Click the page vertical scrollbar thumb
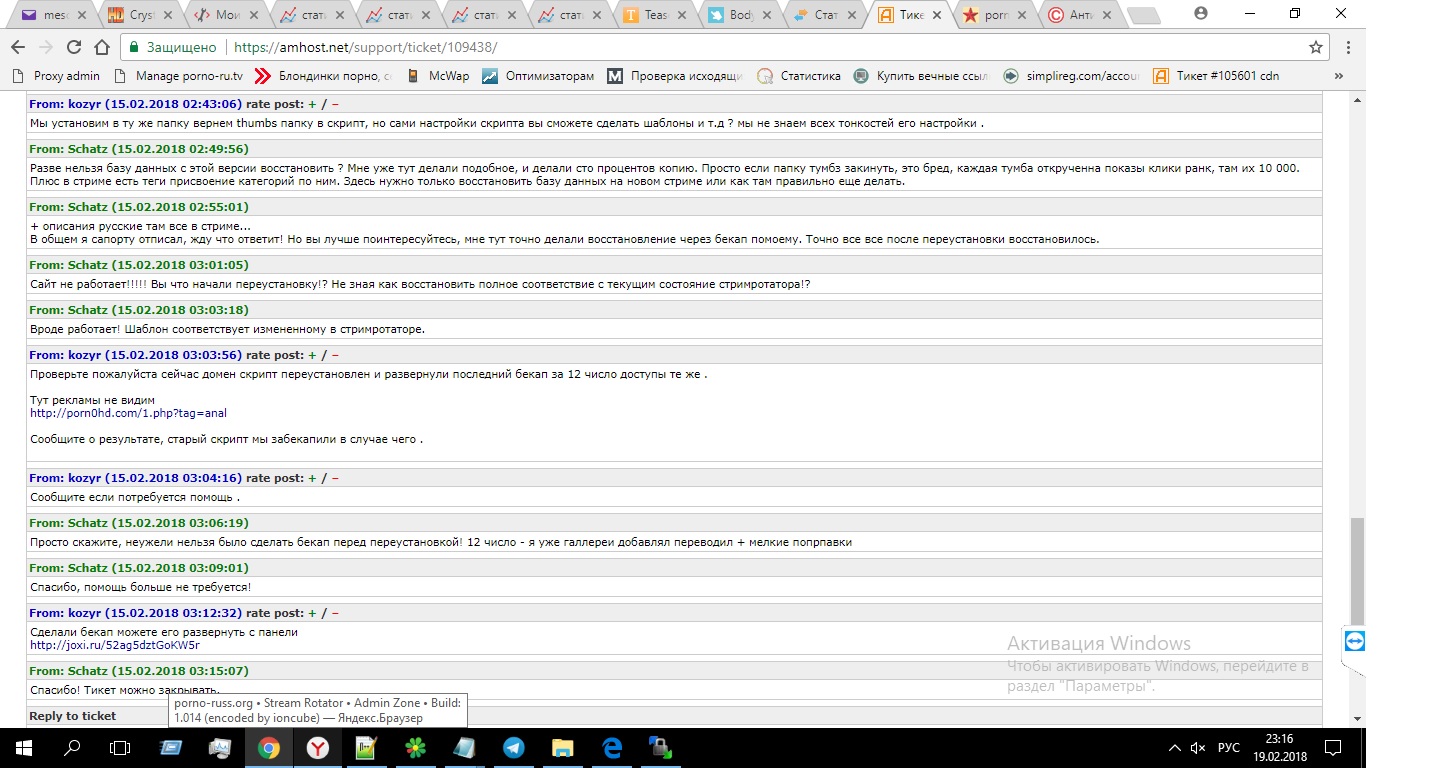Screen dimensions: 1442x768 click(1357, 570)
